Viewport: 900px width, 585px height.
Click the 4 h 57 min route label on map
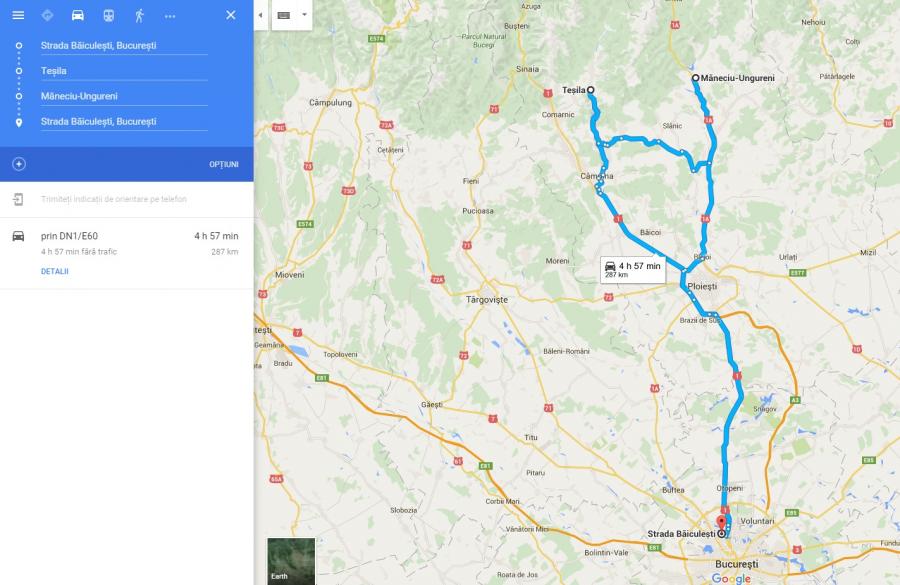click(633, 270)
